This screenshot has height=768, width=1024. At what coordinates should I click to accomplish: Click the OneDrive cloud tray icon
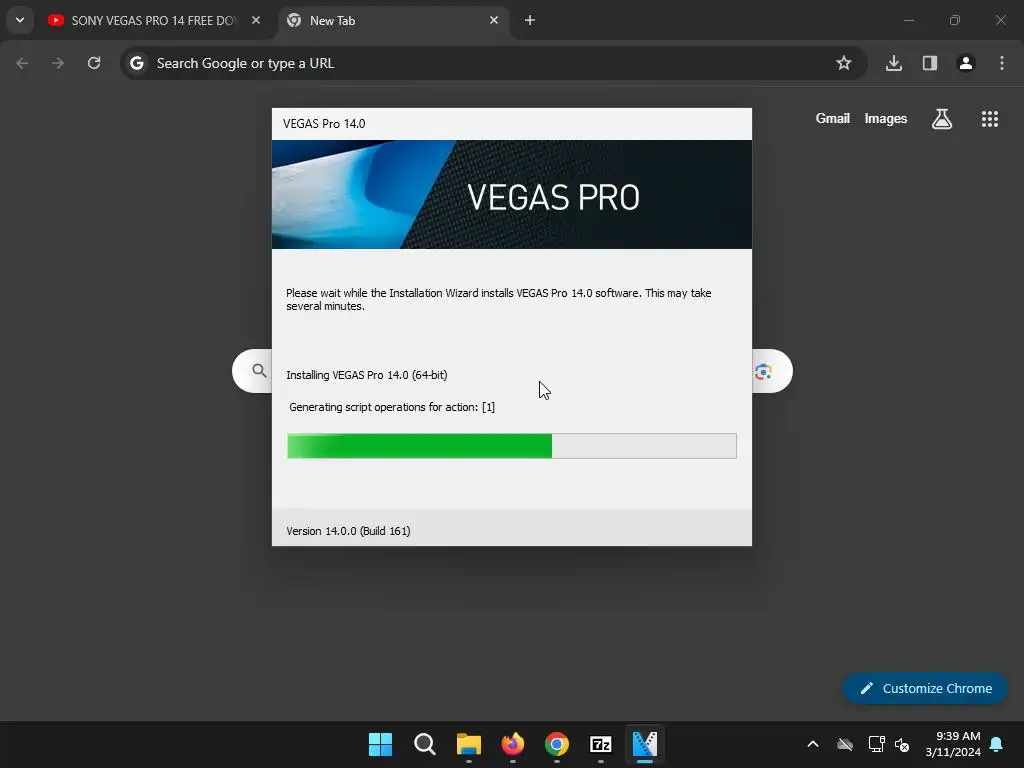pos(845,744)
